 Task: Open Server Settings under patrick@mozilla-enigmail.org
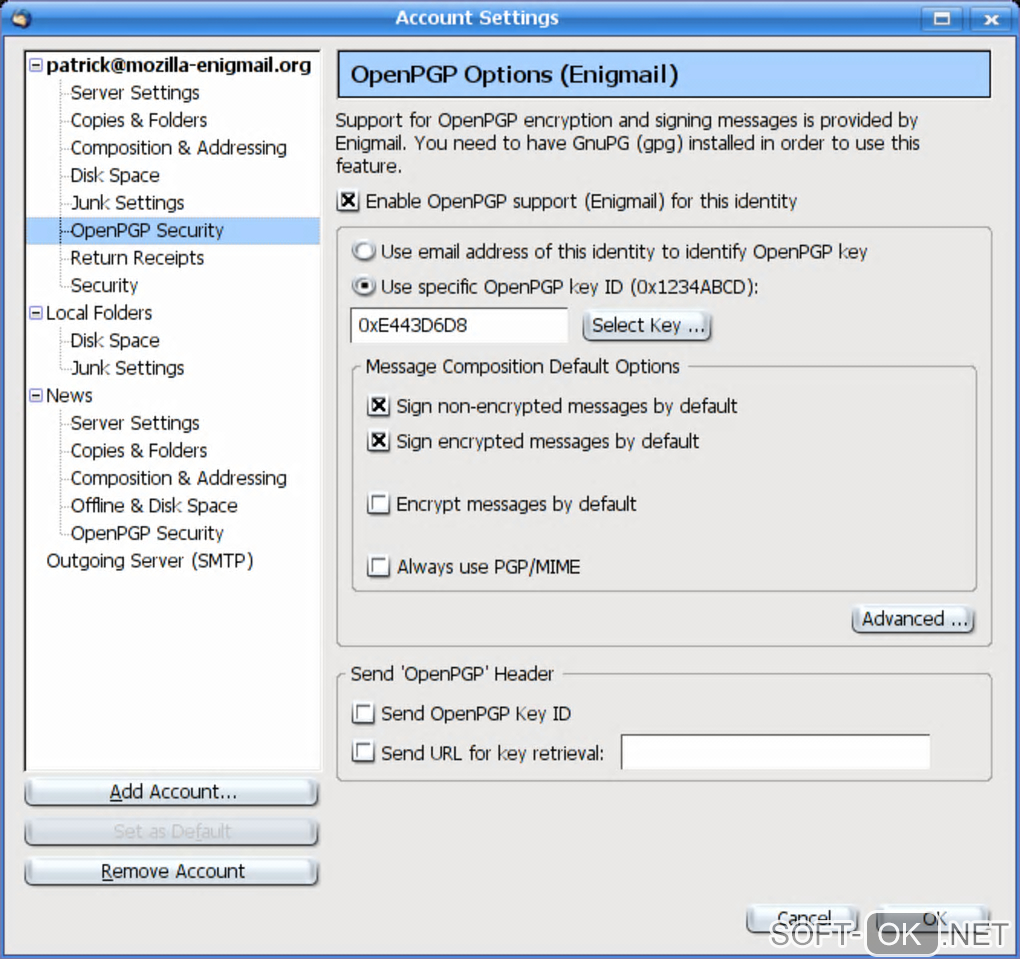coord(135,93)
